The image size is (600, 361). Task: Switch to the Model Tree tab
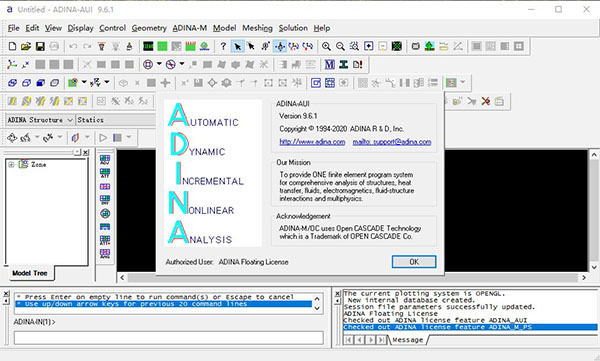(30, 273)
